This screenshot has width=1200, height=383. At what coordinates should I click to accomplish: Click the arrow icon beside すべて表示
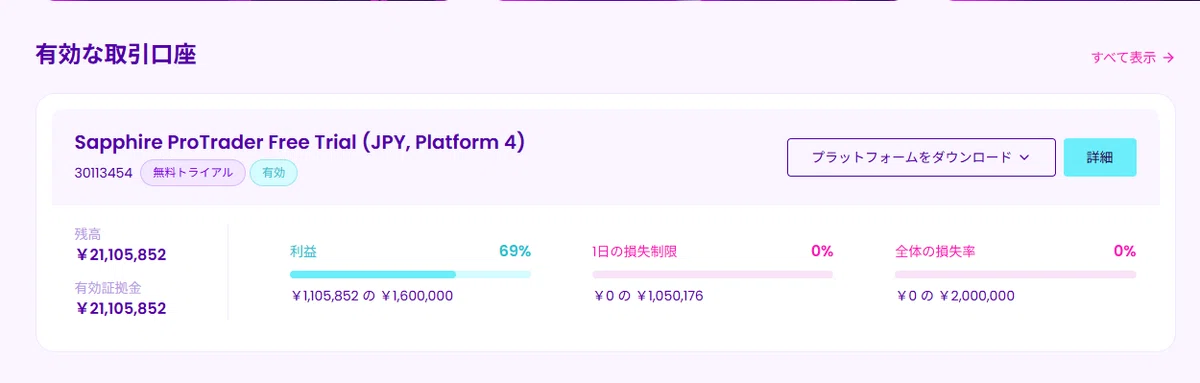coord(1168,58)
